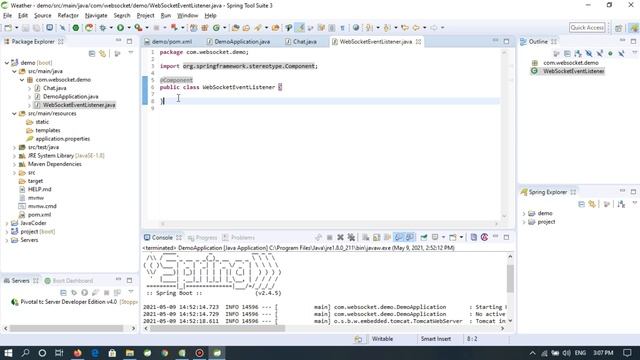Click Start server icon in Servers panel

click(x=84, y=293)
